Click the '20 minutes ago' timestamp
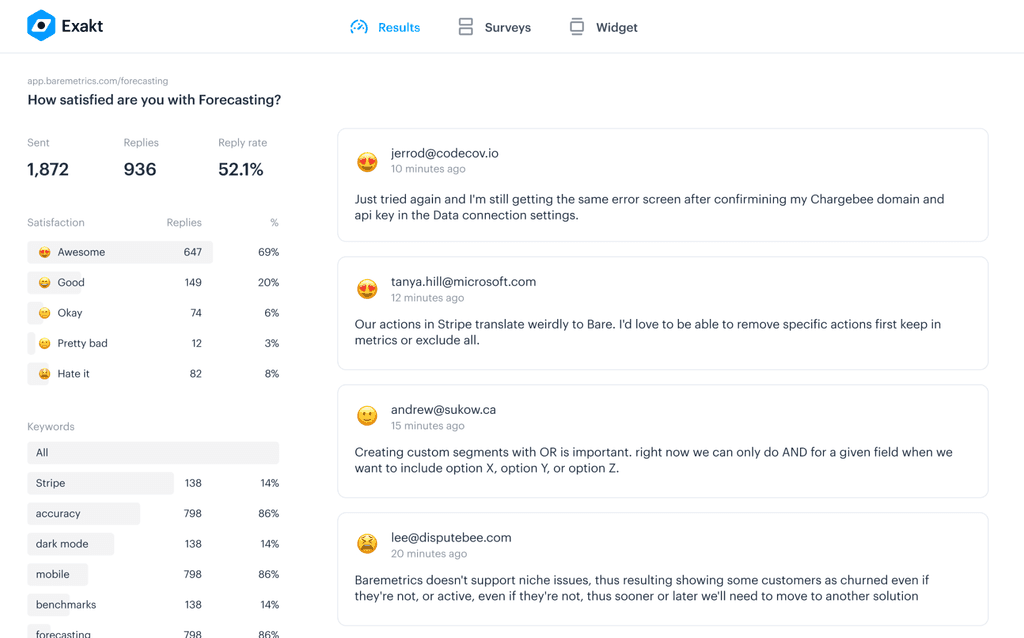The image size is (1024, 638). [429, 554]
